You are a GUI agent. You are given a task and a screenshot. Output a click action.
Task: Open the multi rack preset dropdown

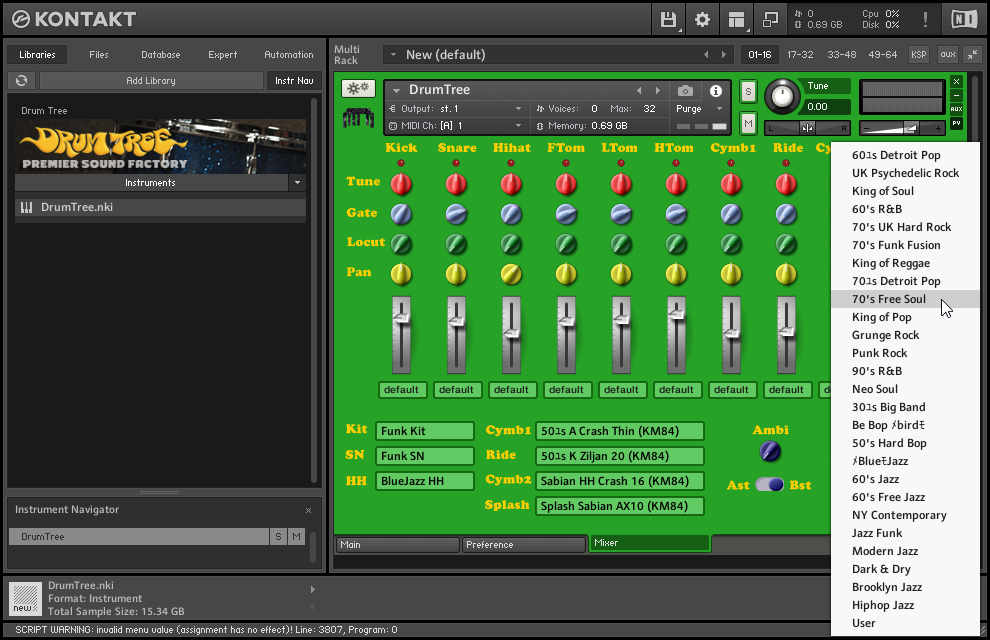(x=393, y=55)
